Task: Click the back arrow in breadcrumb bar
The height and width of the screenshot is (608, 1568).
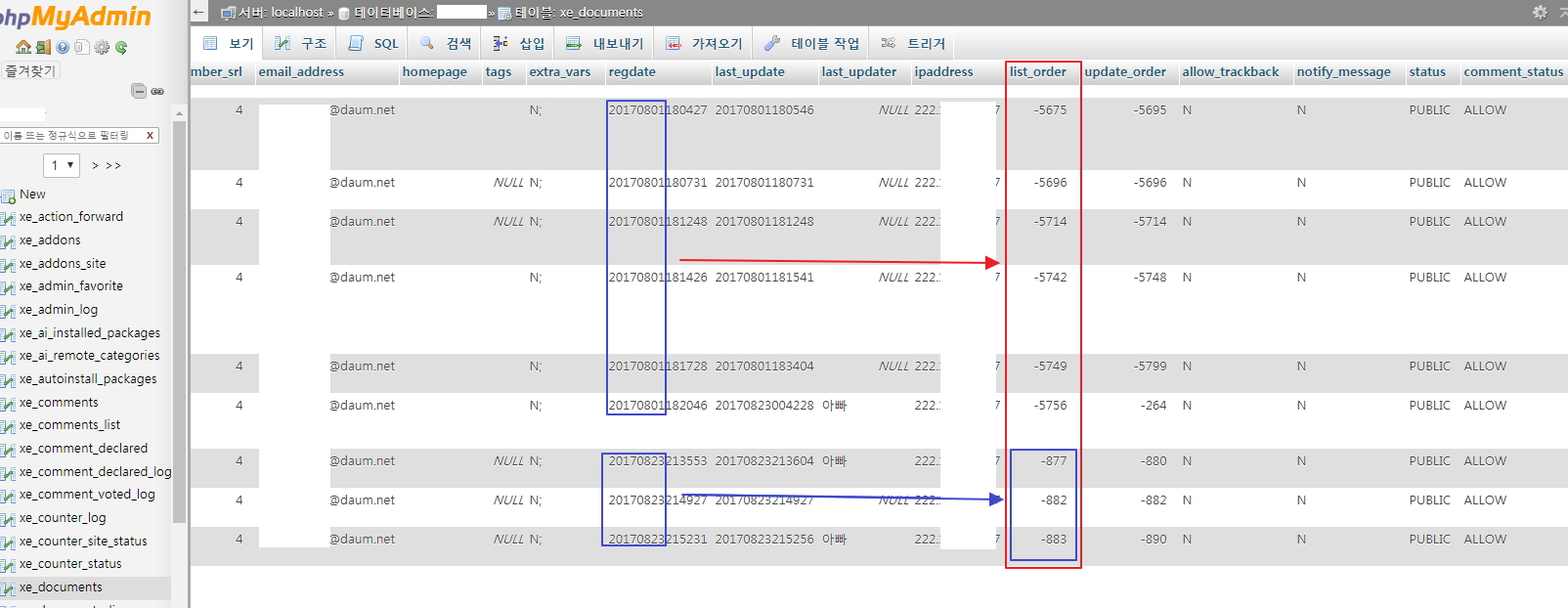Action: tap(199, 12)
